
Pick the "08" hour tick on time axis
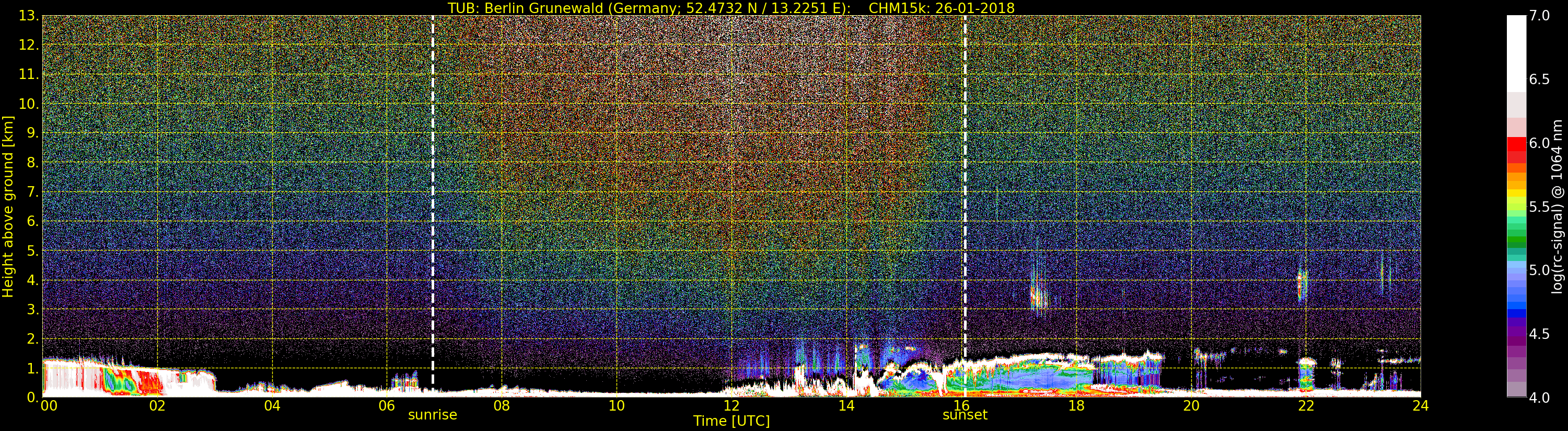point(502,405)
